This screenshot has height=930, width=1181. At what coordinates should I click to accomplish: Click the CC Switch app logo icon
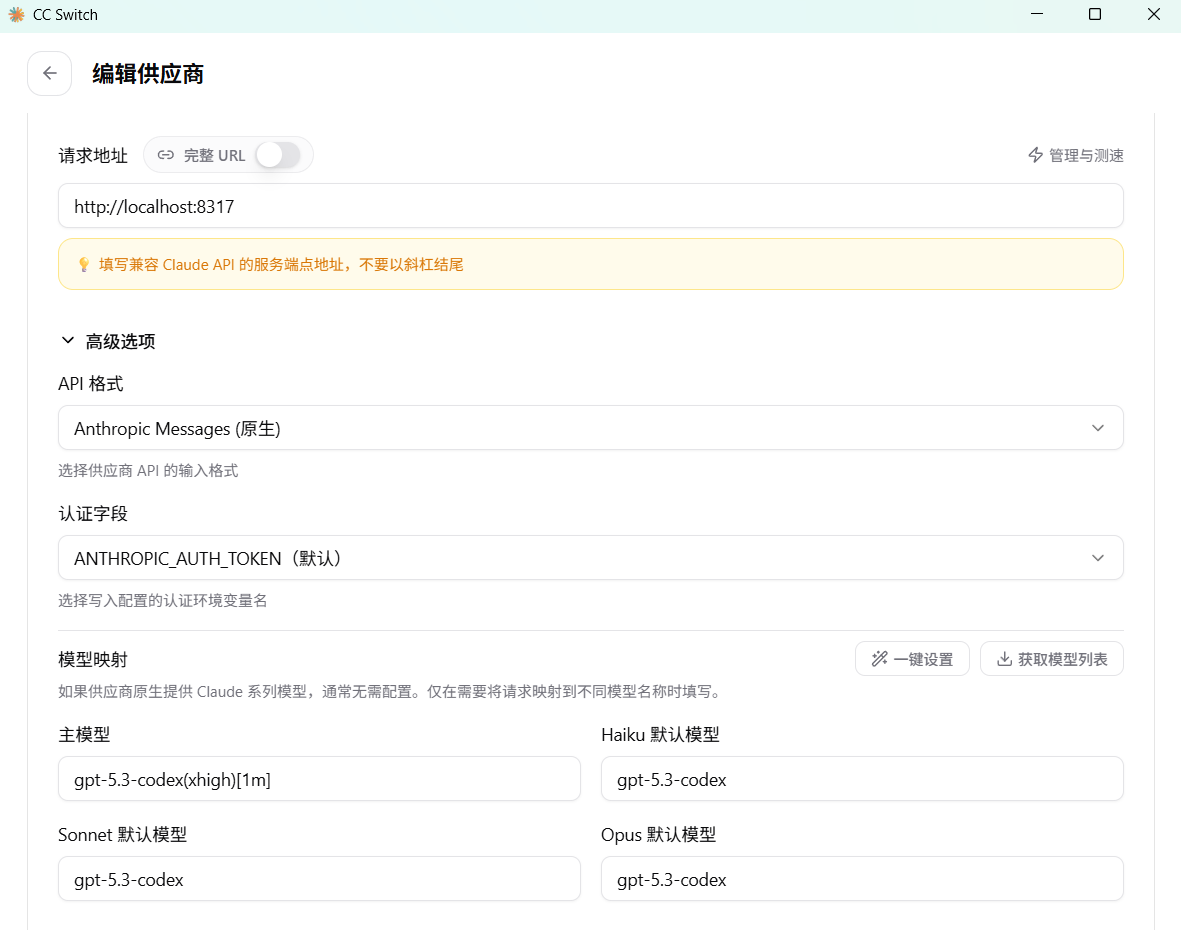pyautogui.click(x=17, y=15)
